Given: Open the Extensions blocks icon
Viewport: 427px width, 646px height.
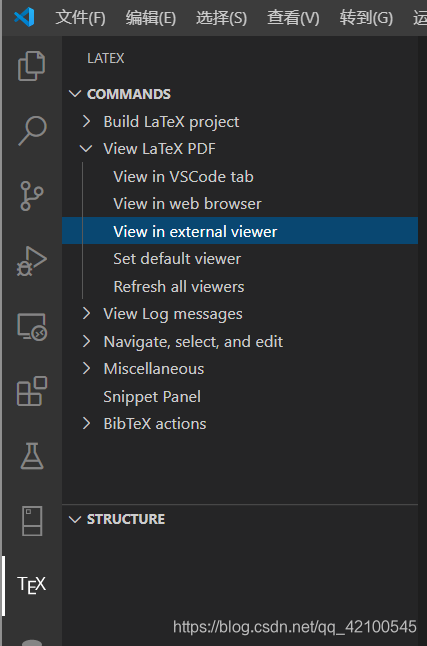Looking at the screenshot, I should pos(32,391).
